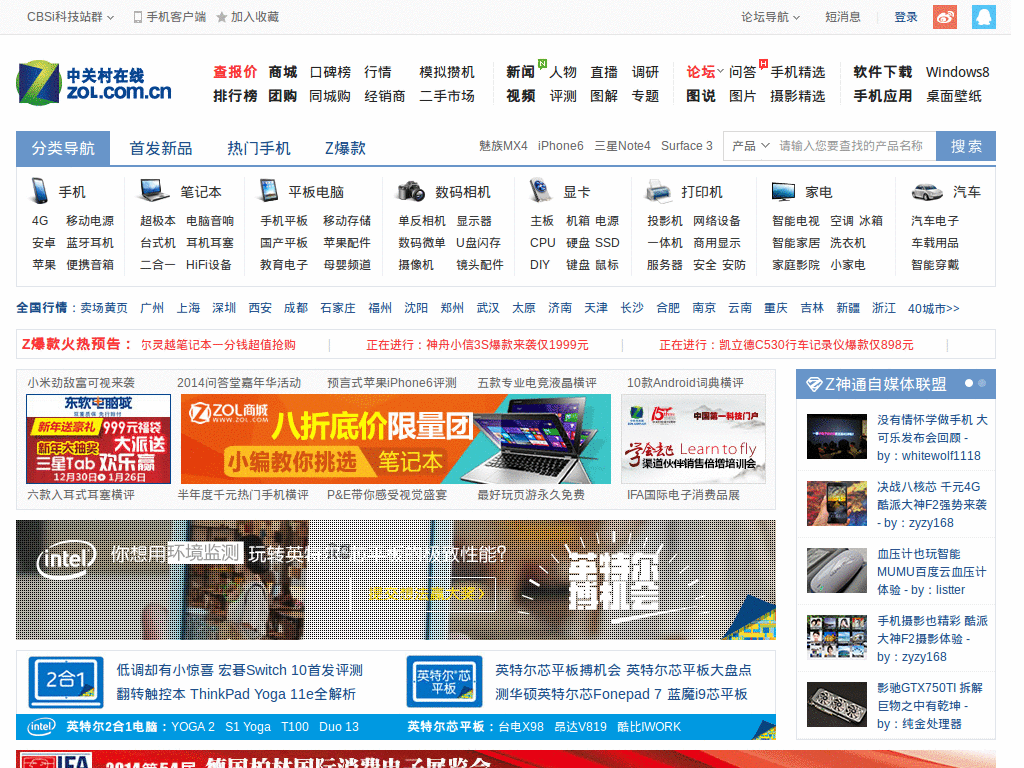Open the 卖场黄页 link
This screenshot has width=1024, height=768.
(104, 308)
